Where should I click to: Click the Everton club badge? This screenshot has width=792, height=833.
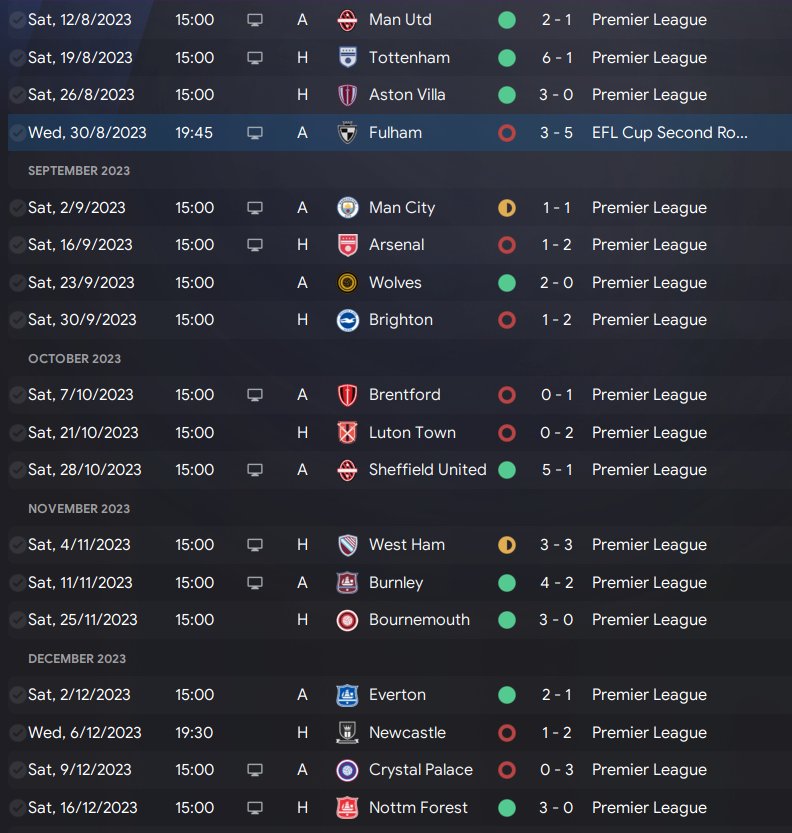347,695
